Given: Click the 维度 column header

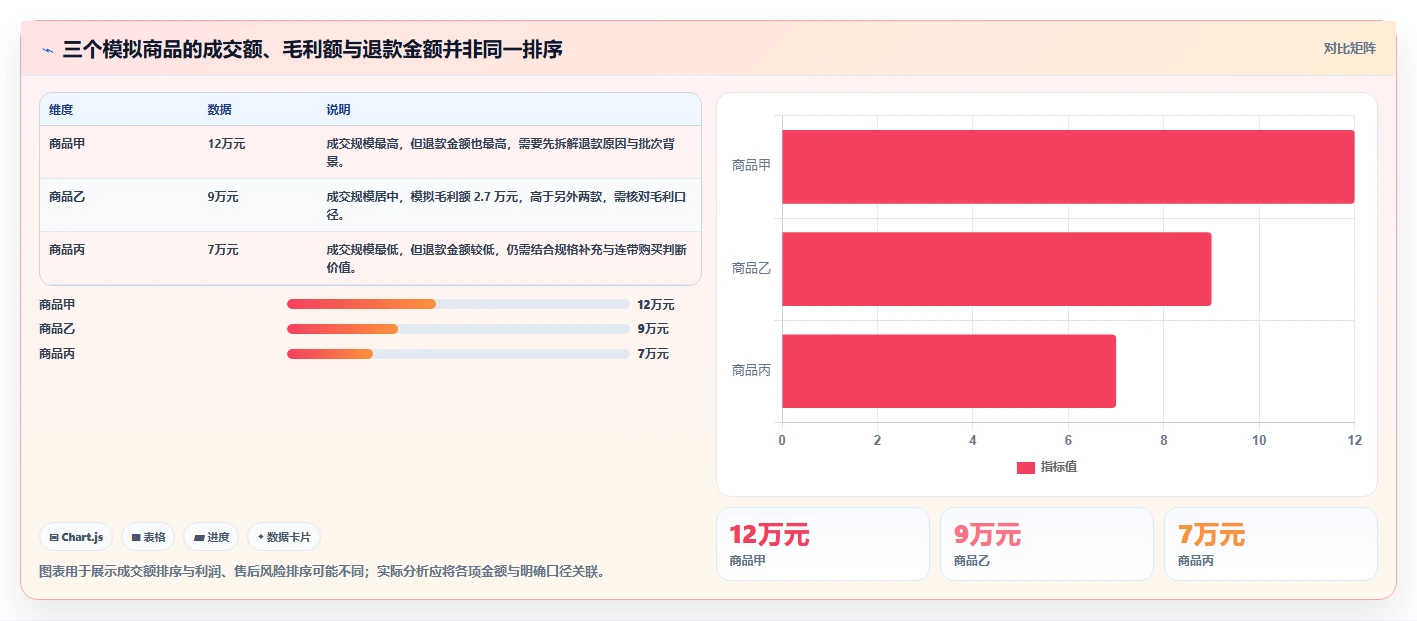Looking at the screenshot, I should [61, 109].
